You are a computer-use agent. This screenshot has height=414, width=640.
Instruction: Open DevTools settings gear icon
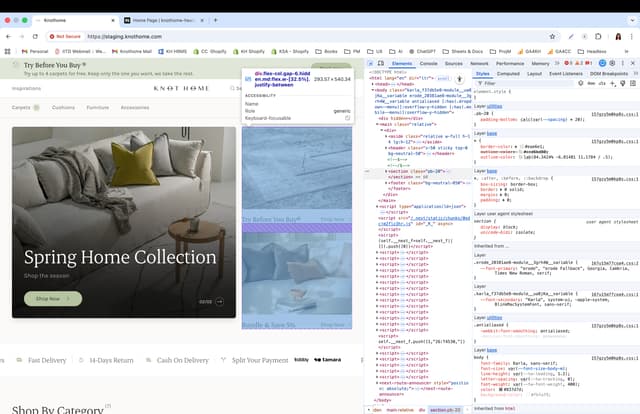point(612,63)
